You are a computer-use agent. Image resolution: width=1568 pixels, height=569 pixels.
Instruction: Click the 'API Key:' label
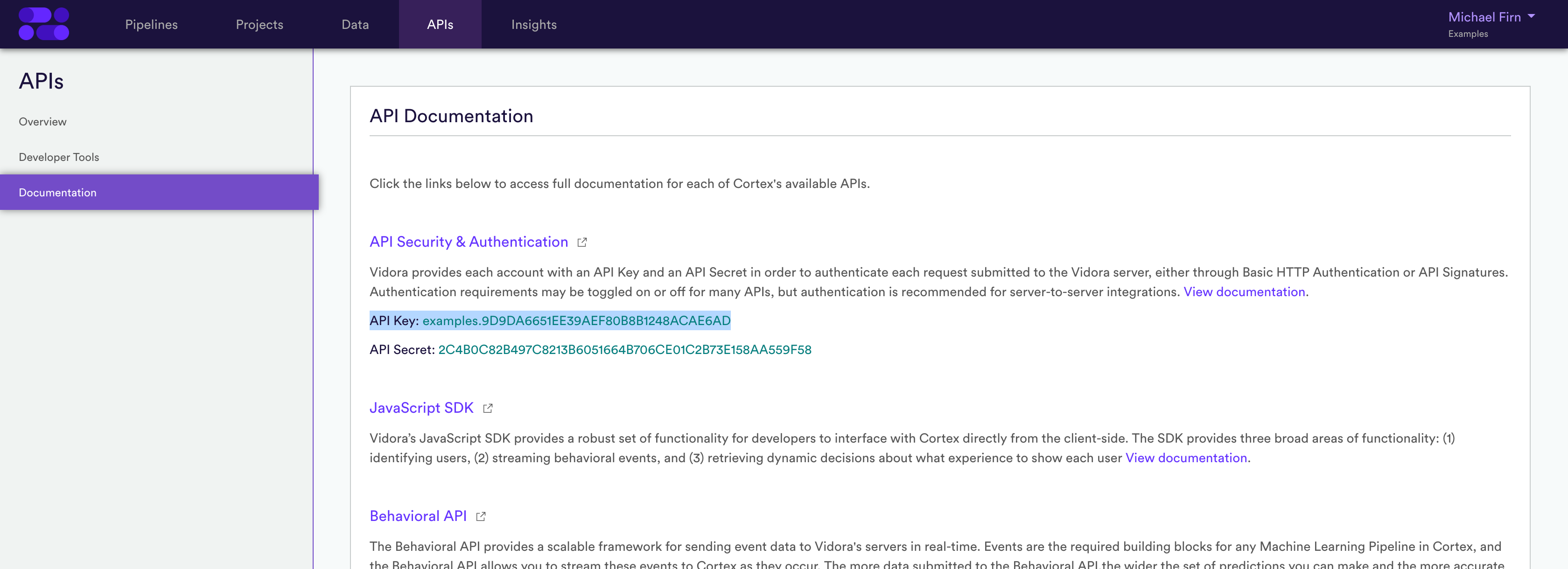coord(394,321)
